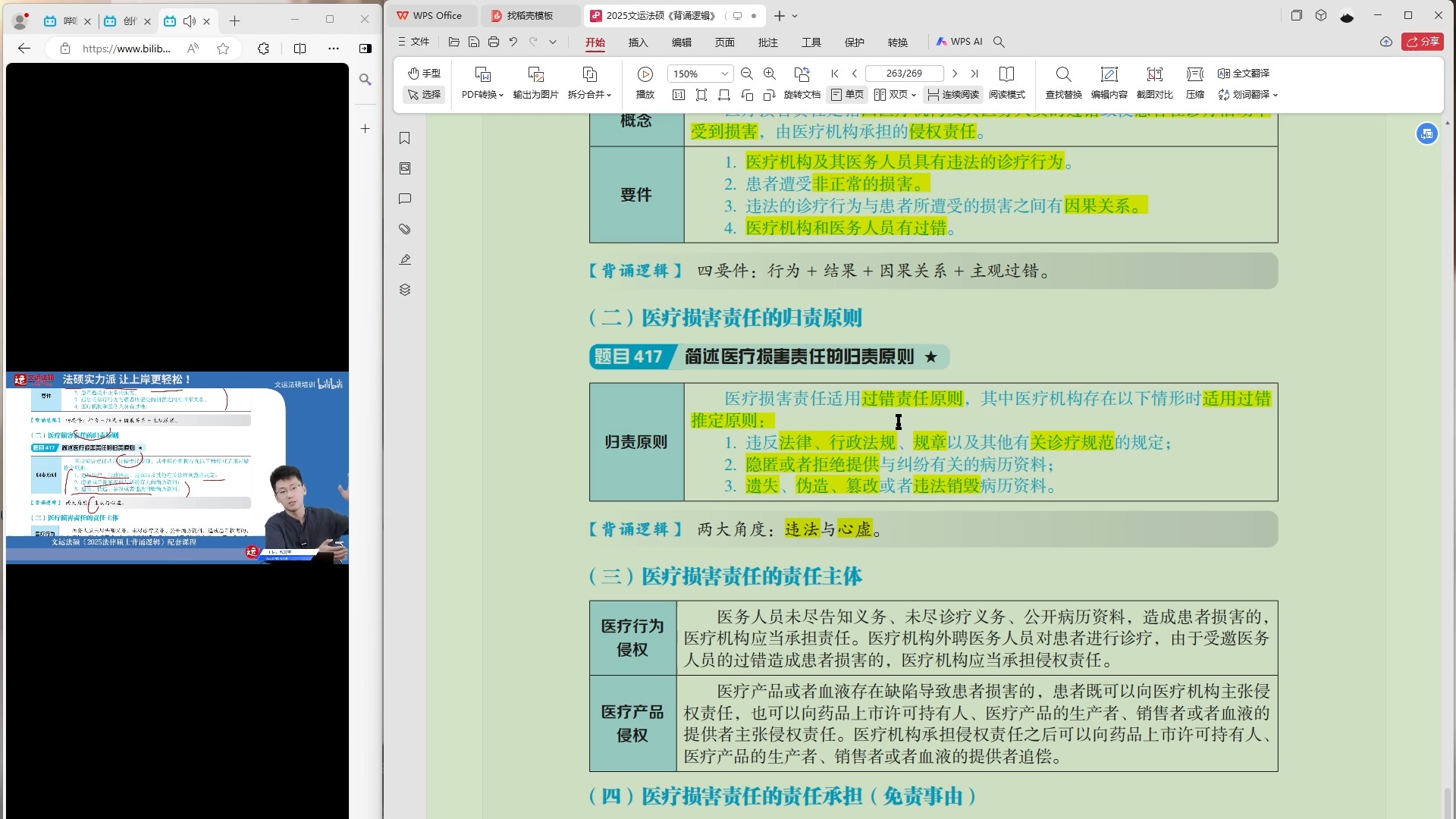Screen dimensions: 1456x819
Task: Open the 批注 ribbon tab
Action: (x=768, y=42)
